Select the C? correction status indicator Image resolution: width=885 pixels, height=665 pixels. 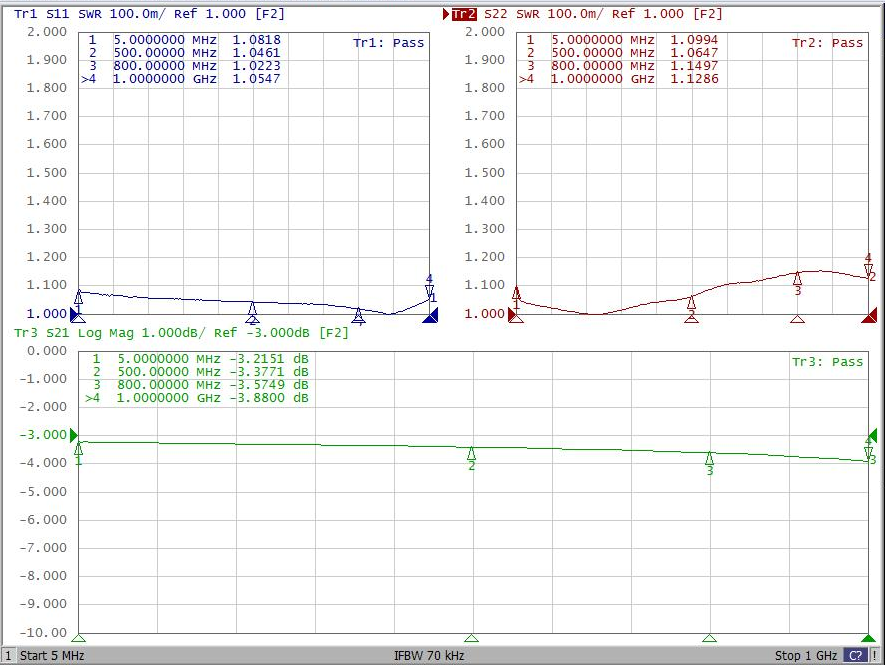pyautogui.click(x=855, y=655)
